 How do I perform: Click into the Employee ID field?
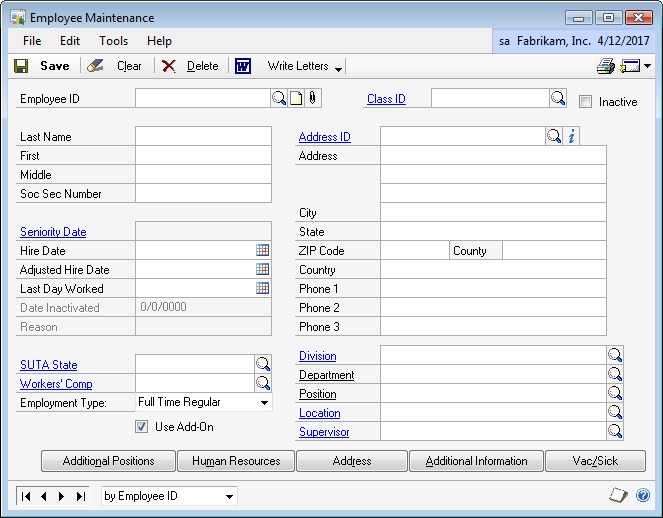pyautogui.click(x=203, y=98)
